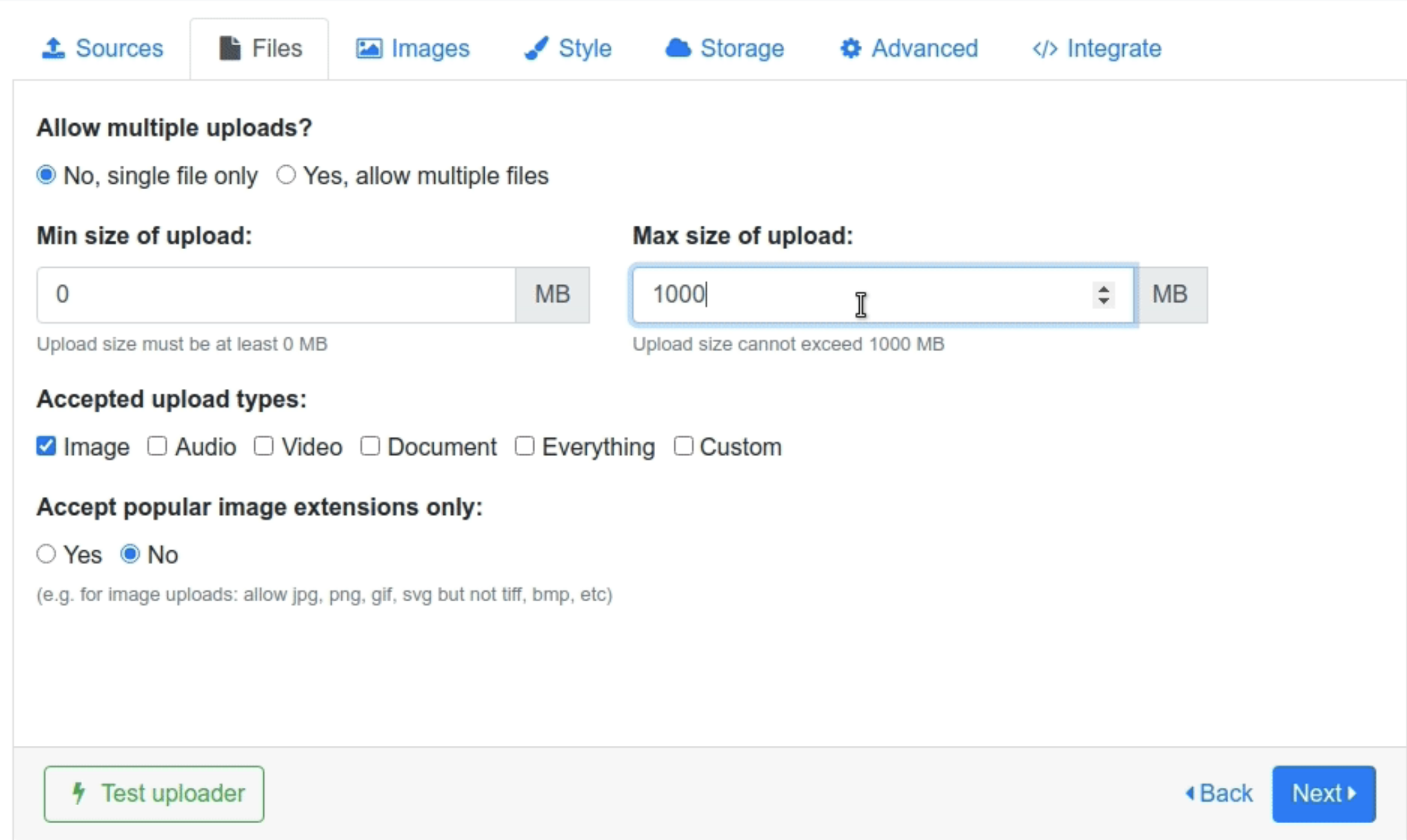Select 'Yes, allow multiple files' option
This screenshot has width=1407, height=840.
286,175
